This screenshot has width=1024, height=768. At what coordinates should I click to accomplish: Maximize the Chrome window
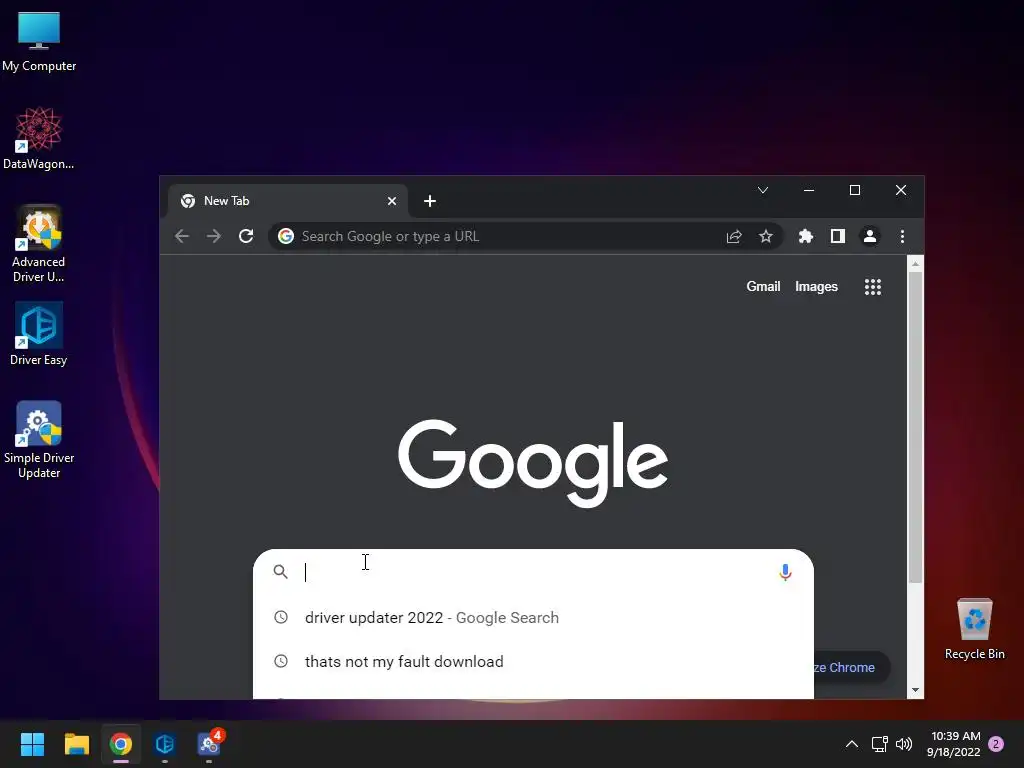(855, 190)
